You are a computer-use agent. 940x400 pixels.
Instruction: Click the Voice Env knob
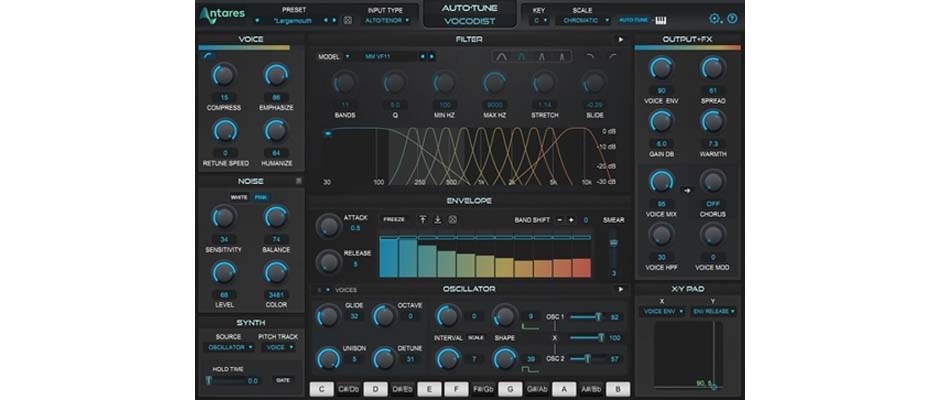point(661,68)
